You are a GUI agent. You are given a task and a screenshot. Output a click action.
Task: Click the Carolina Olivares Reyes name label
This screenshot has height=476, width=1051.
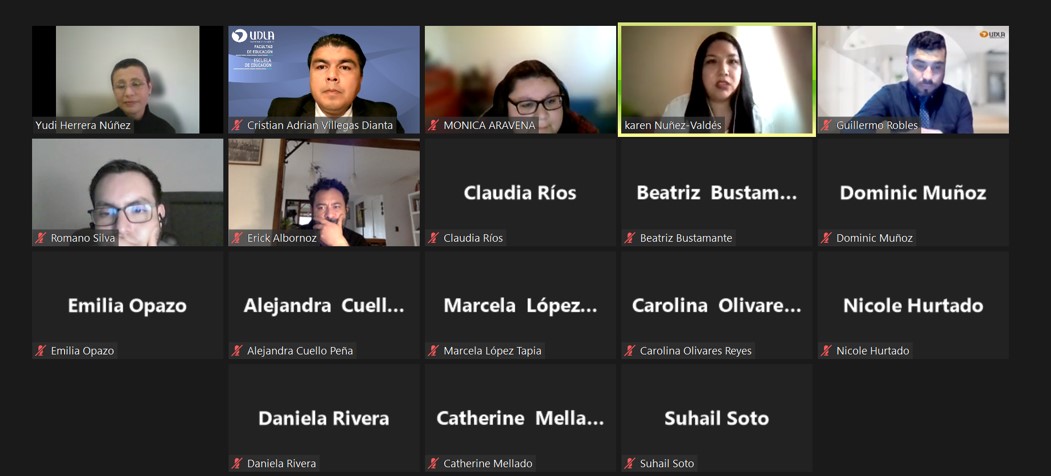(x=696, y=351)
